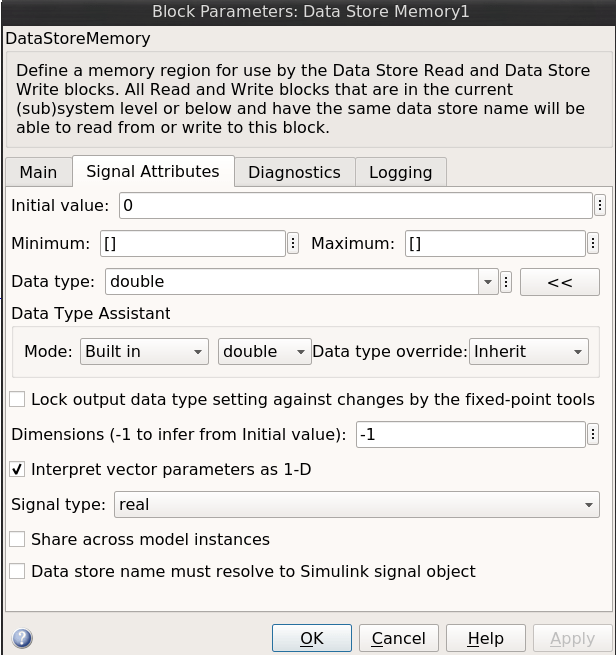Open the Logging tab
The width and height of the screenshot is (616, 655).
pos(401,172)
